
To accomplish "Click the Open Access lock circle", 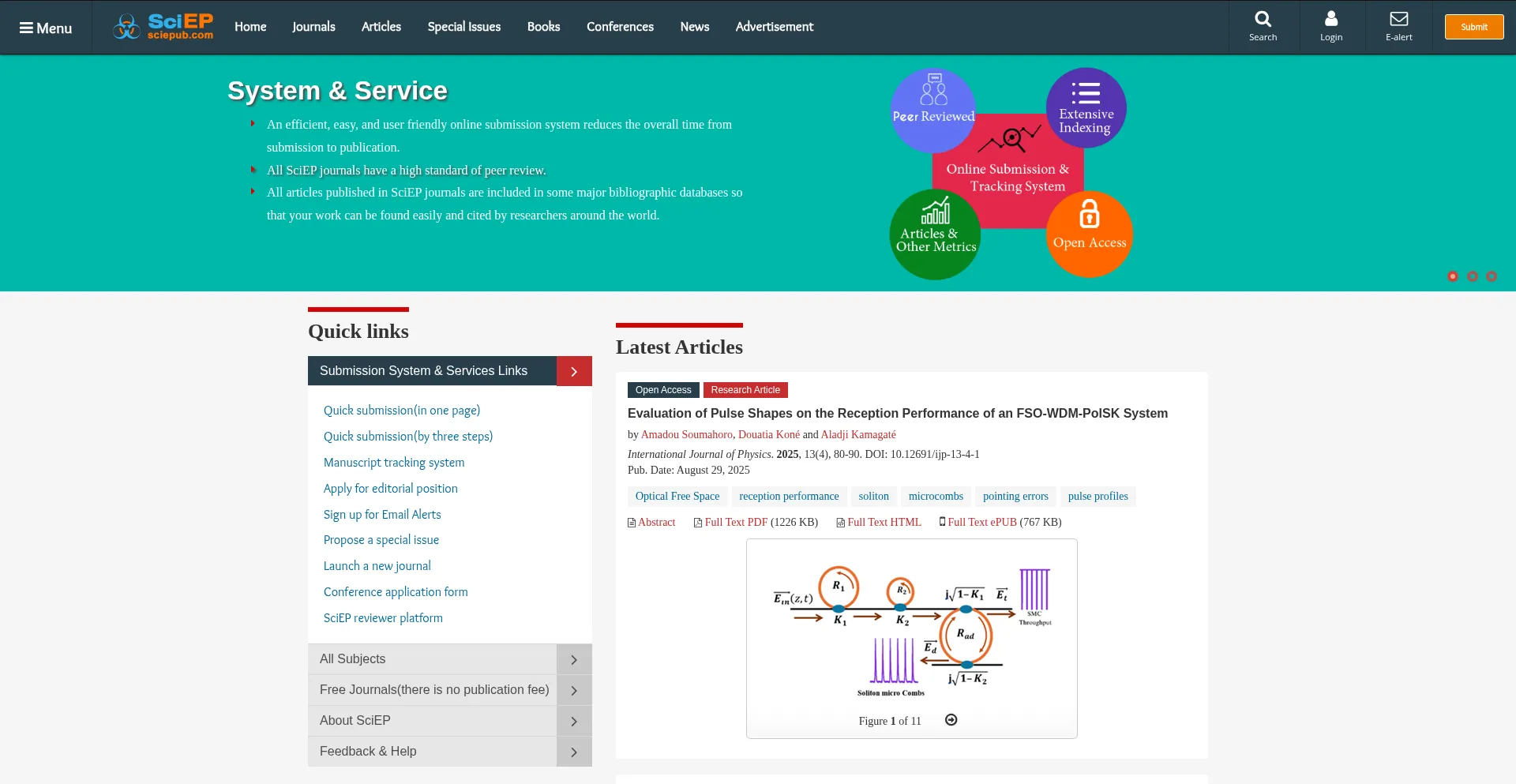I will pyautogui.click(x=1089, y=234).
